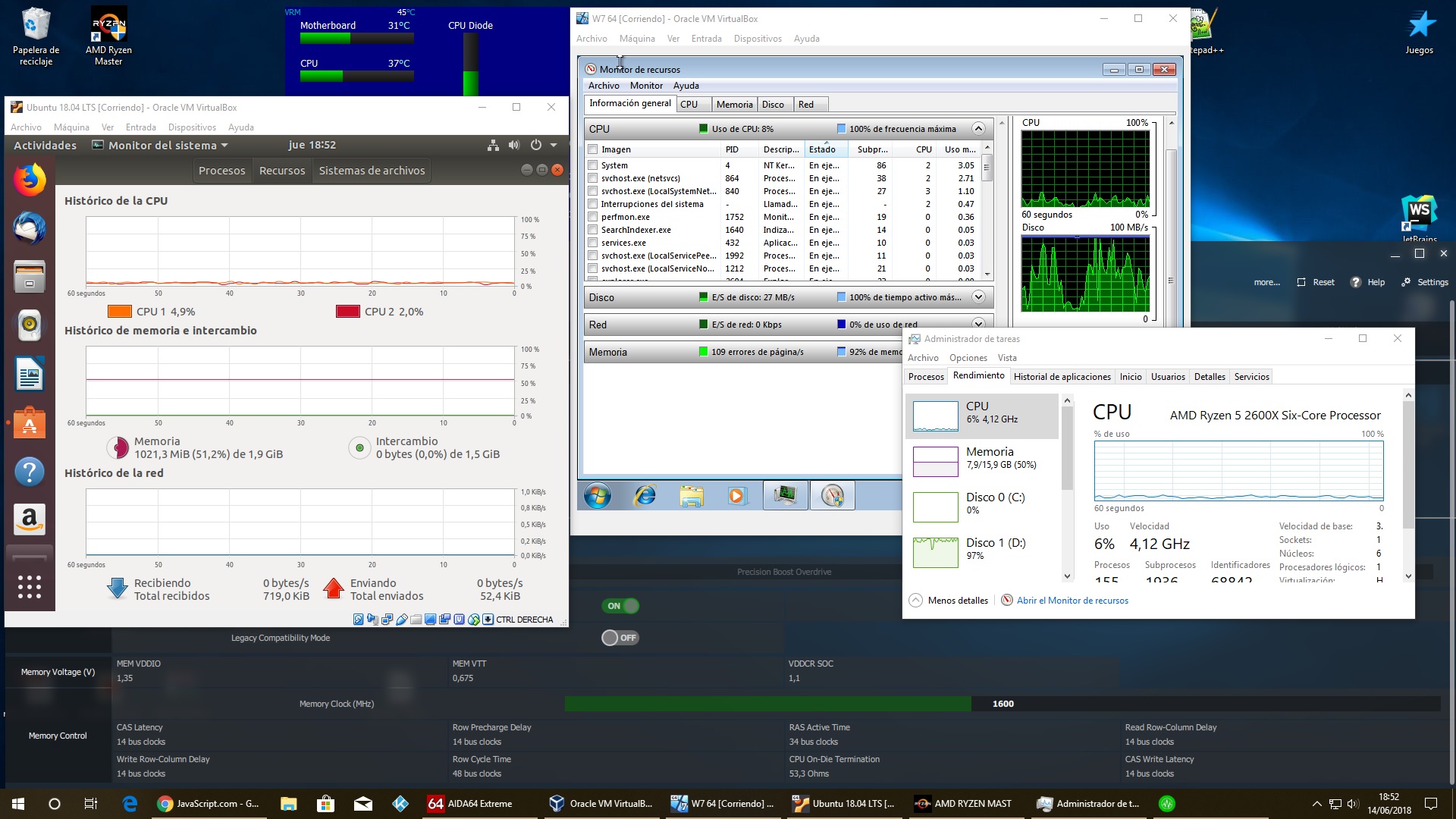The width and height of the screenshot is (1456, 819).
Task: Check the perfmon.exe process checkbox
Action: 593,217
